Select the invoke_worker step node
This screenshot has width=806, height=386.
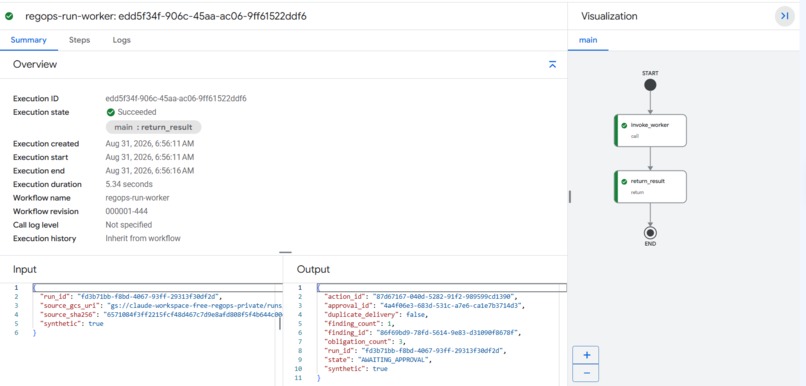click(x=650, y=131)
